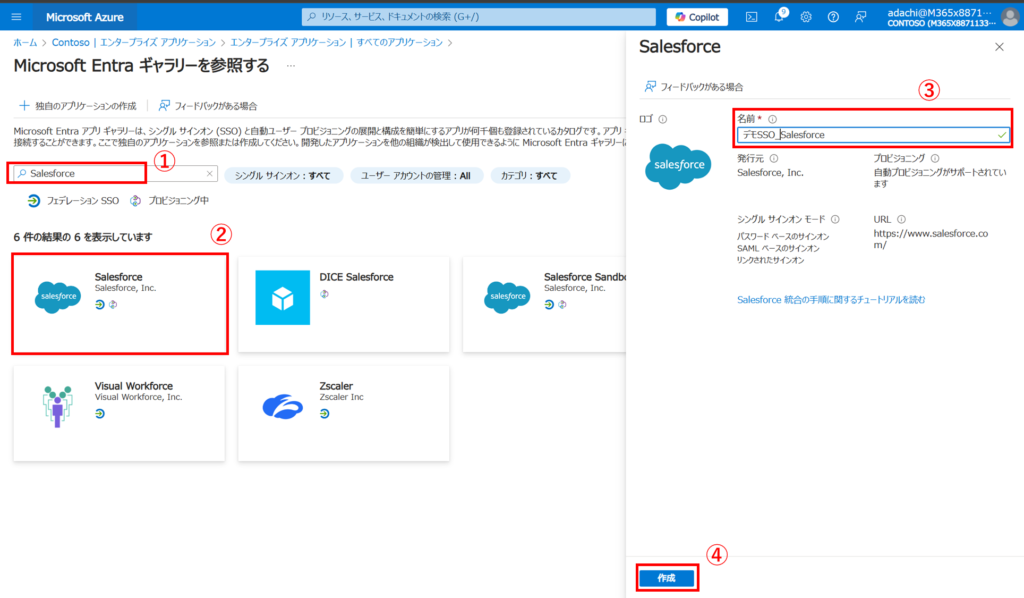Open the カテゴリ: すべて filter
The image size is (1024, 598).
click(529, 176)
